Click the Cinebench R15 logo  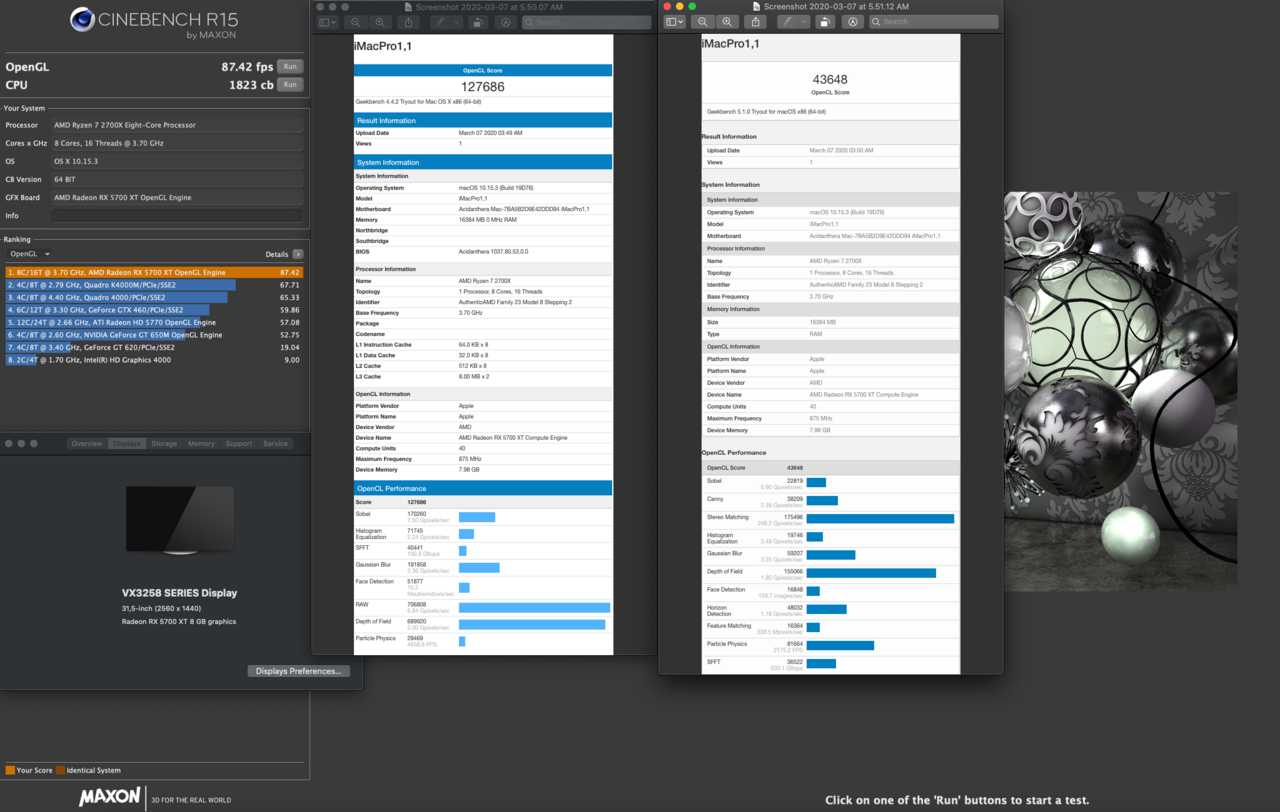point(155,23)
